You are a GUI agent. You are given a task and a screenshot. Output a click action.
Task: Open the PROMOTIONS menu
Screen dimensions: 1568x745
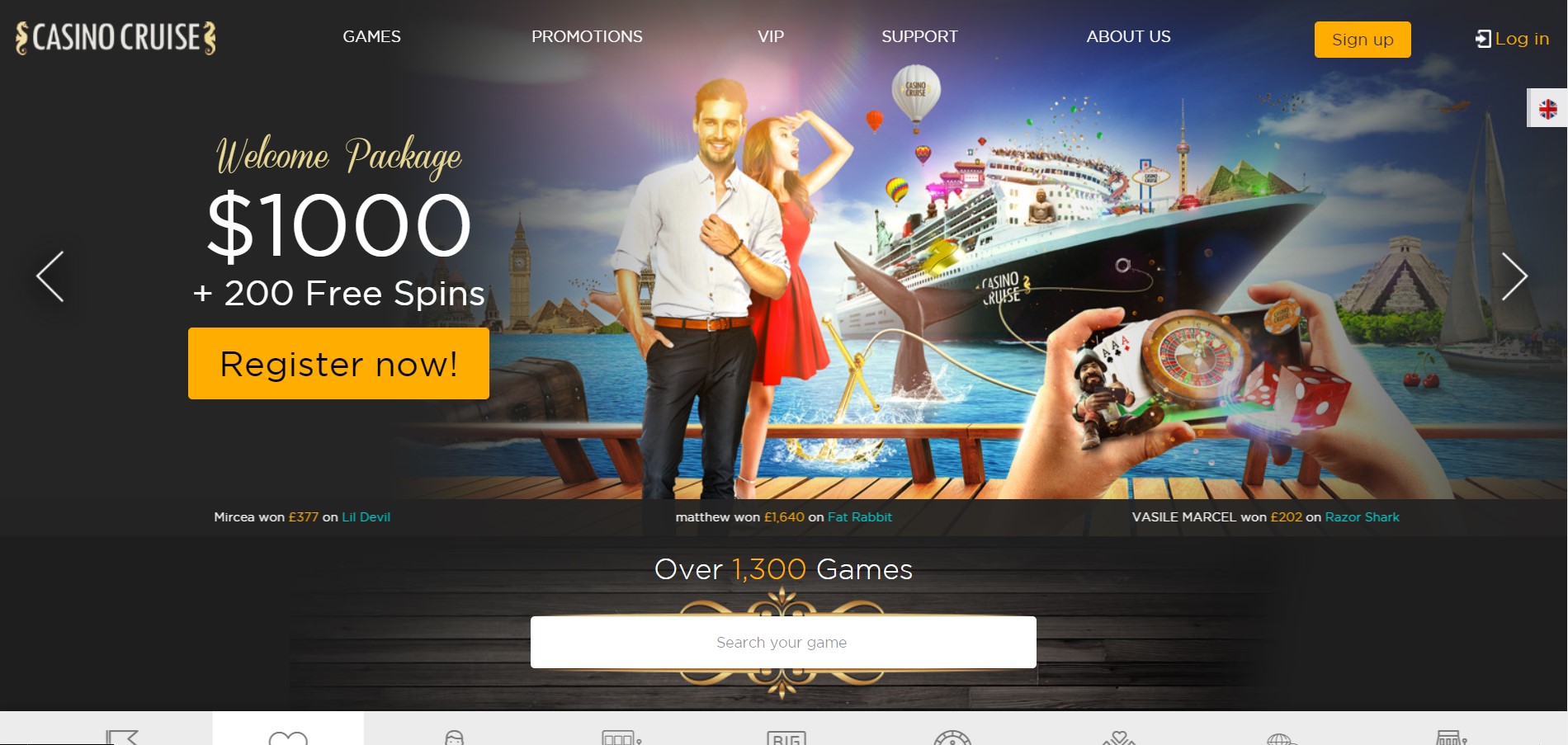(x=587, y=36)
